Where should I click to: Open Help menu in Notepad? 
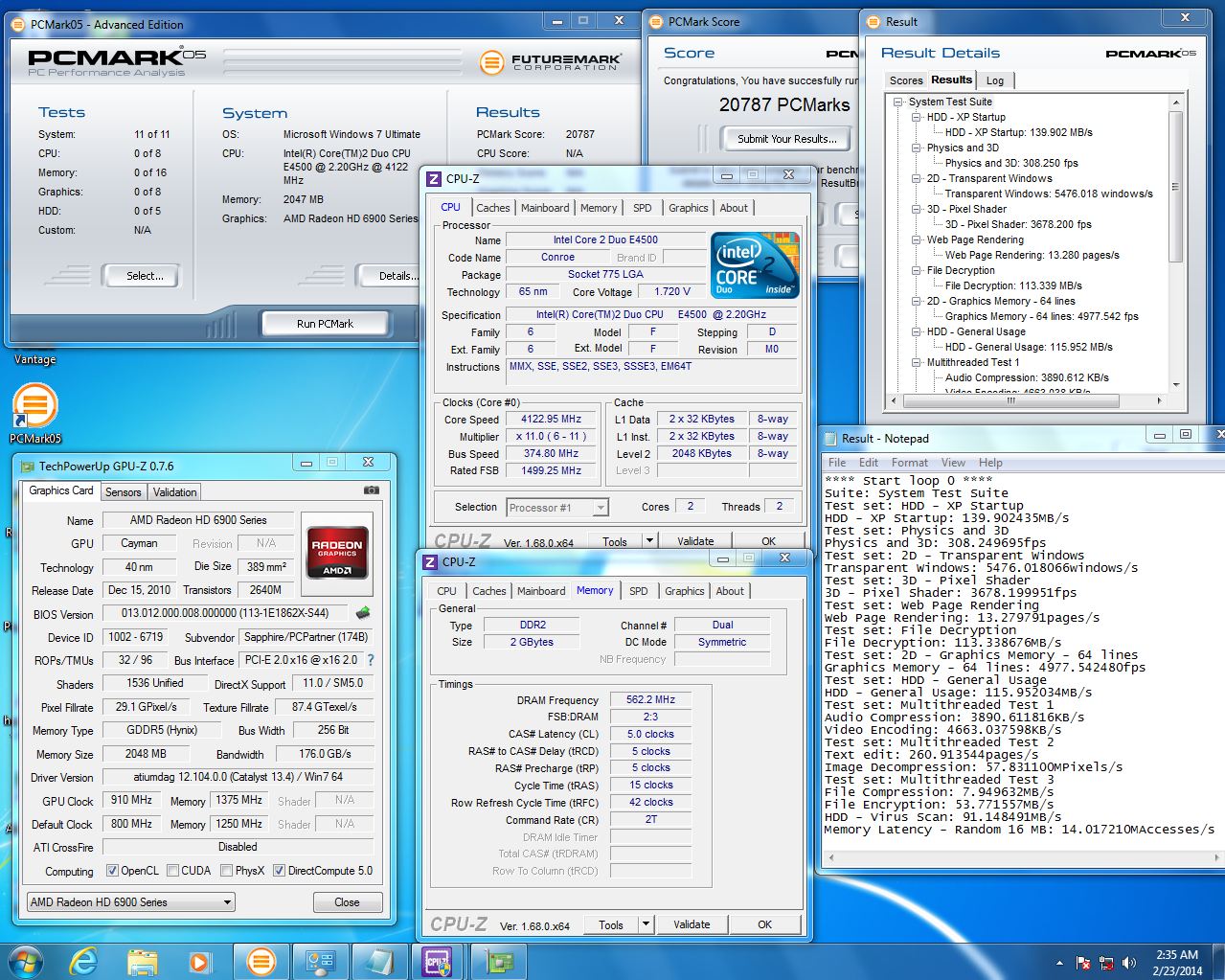tap(990, 463)
